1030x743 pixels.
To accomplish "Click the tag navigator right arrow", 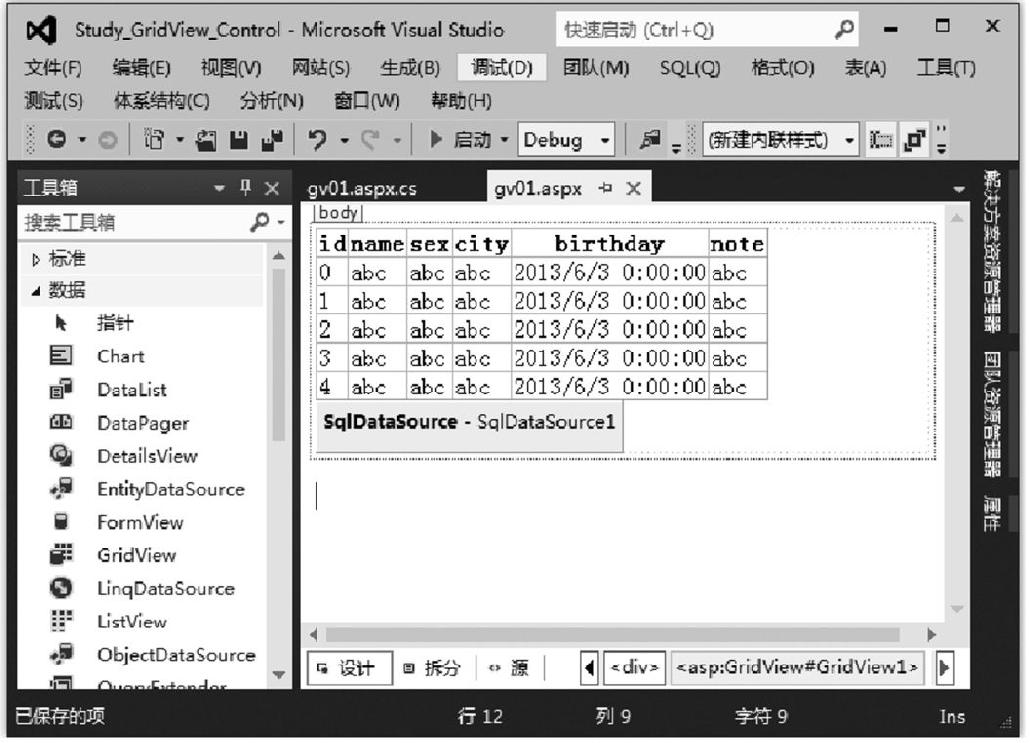I will point(945,668).
